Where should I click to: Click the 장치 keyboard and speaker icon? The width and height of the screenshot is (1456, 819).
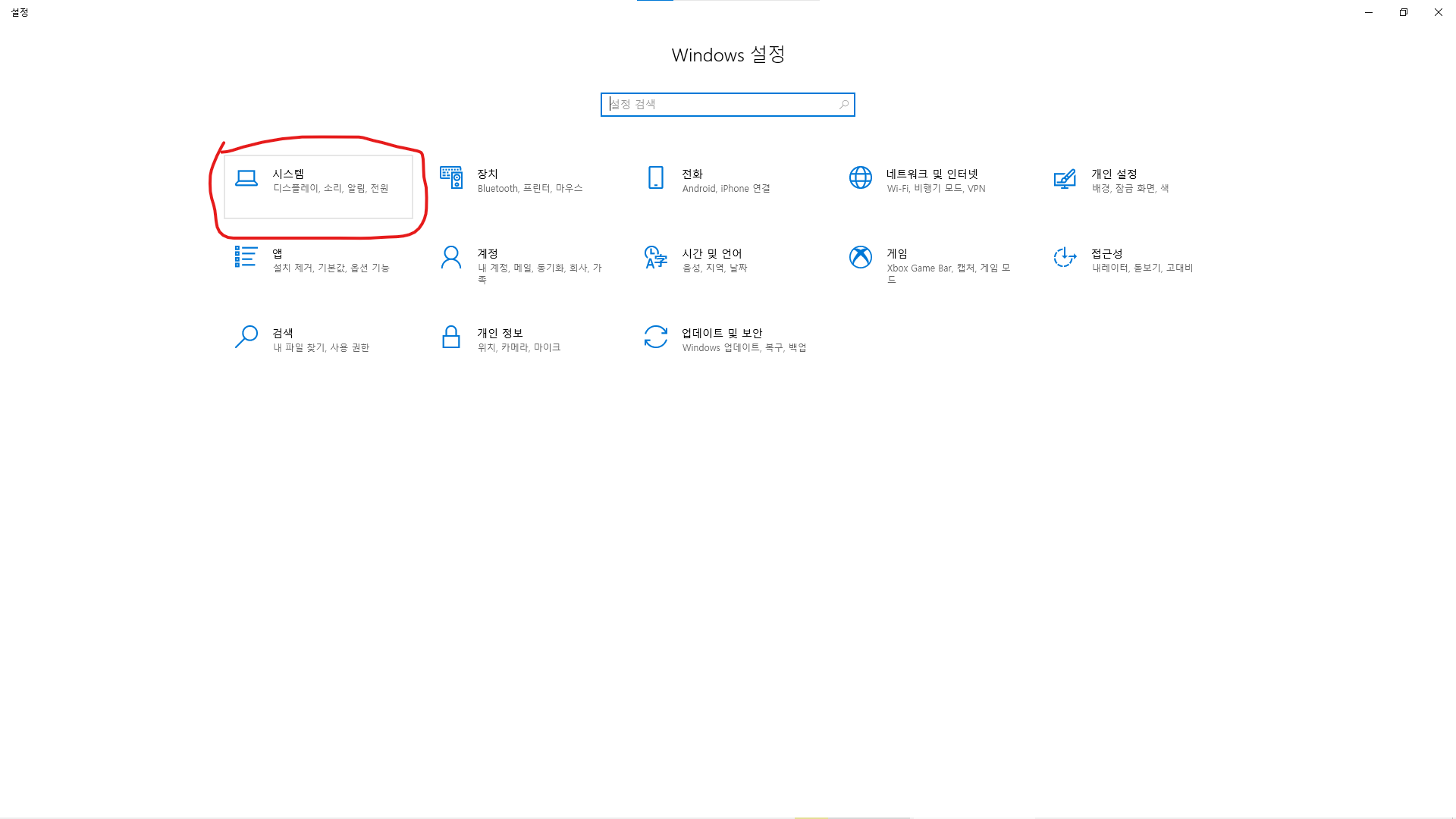click(451, 177)
